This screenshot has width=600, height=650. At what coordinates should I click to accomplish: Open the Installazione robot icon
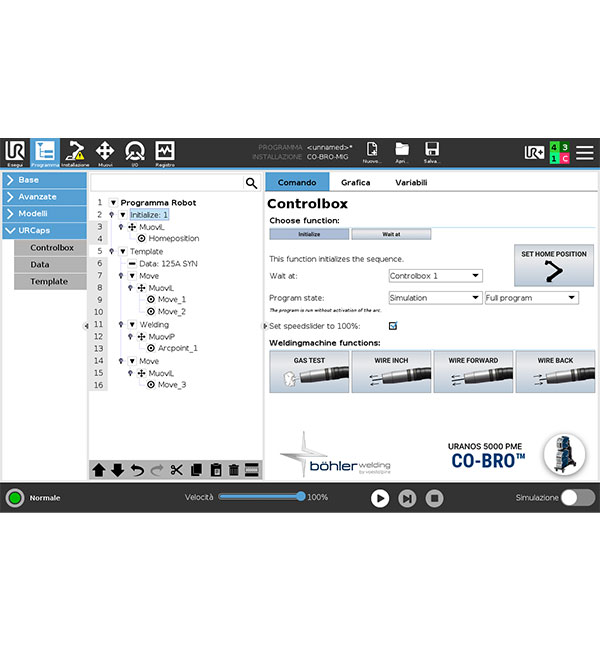(75, 153)
